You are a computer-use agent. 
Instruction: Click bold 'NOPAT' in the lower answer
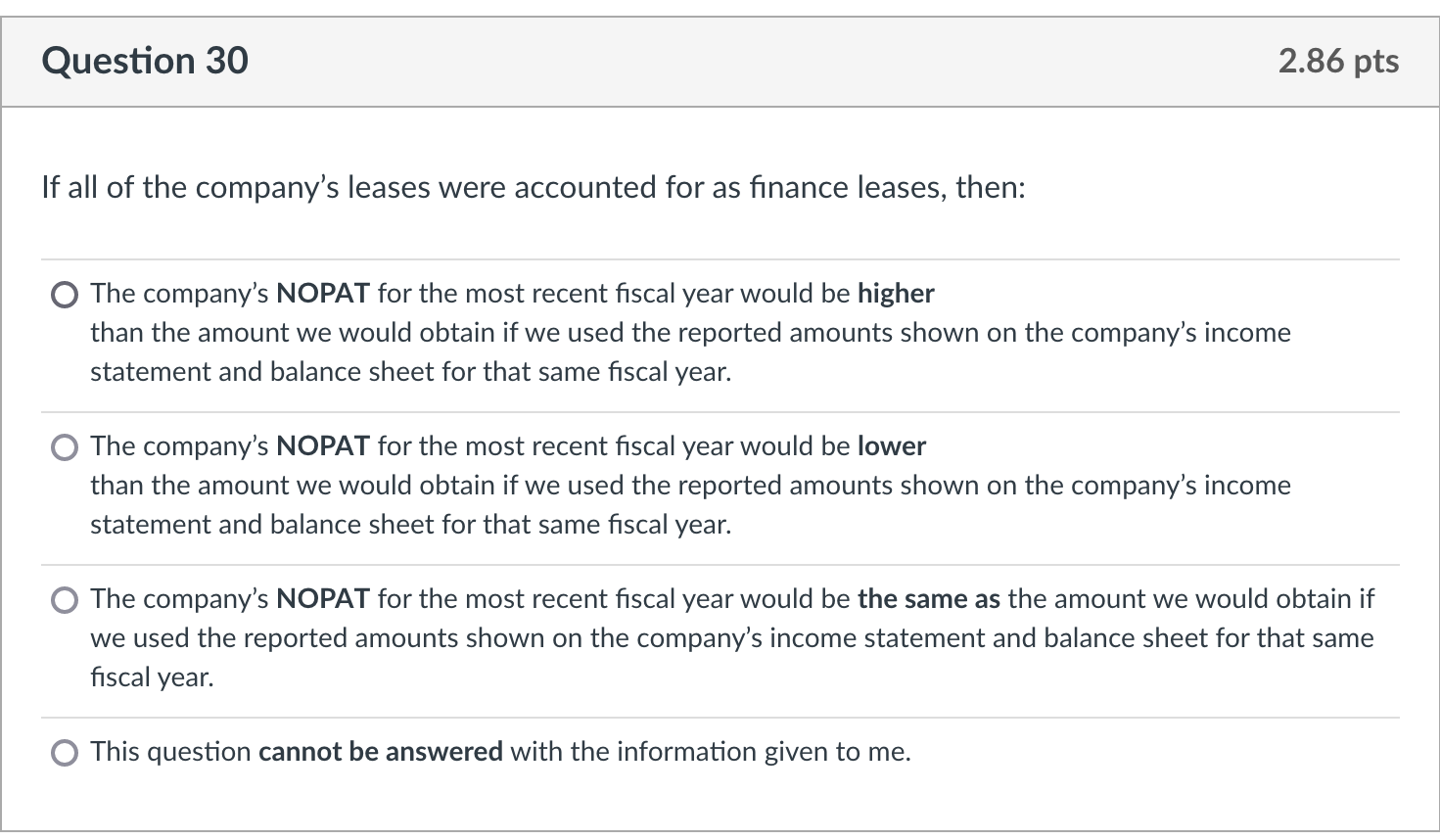click(323, 446)
